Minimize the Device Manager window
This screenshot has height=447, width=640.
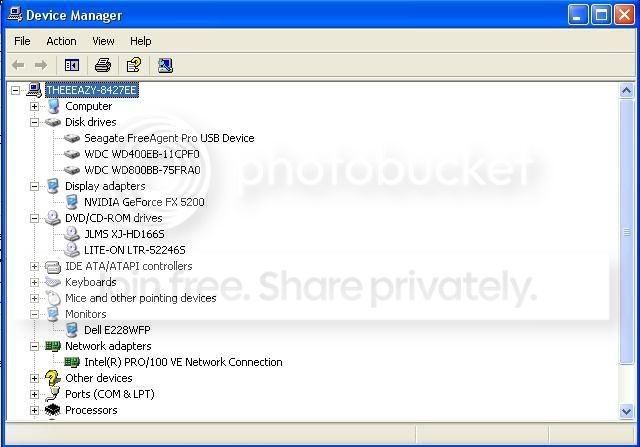578,15
